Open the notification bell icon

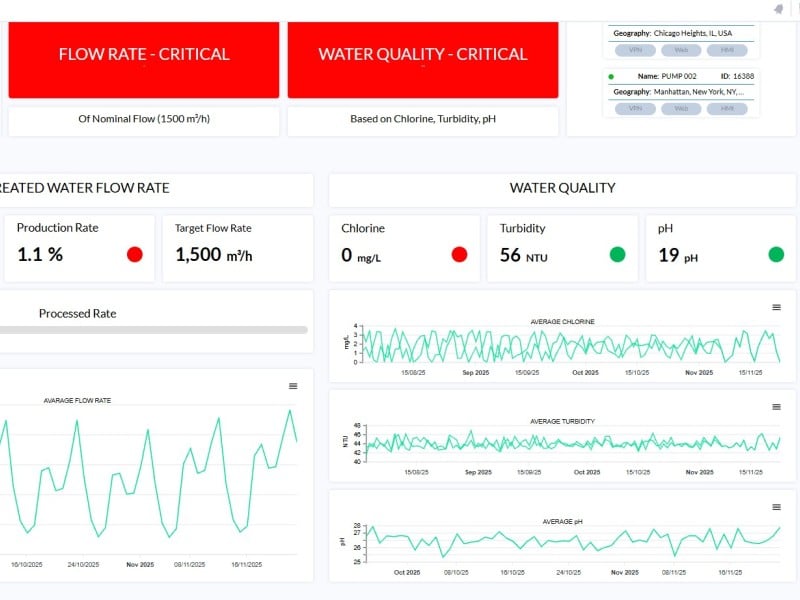(778, 9)
